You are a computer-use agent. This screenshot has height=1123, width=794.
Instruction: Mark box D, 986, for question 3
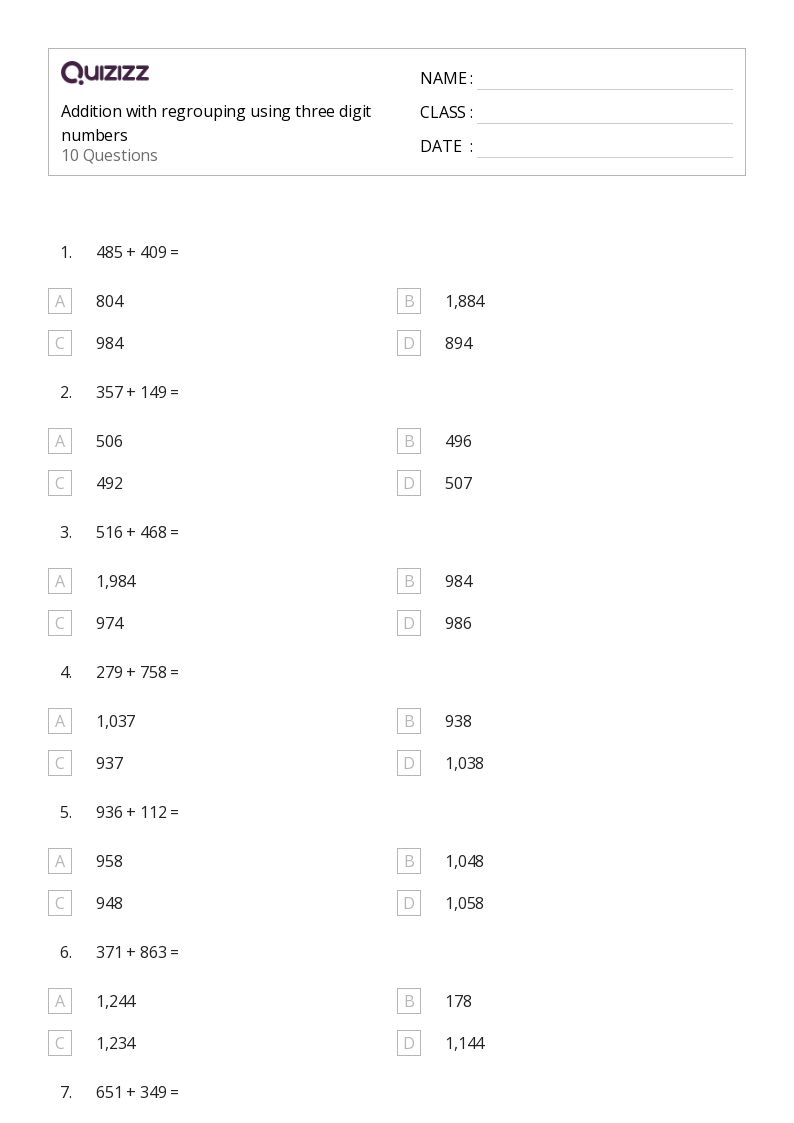(409, 623)
